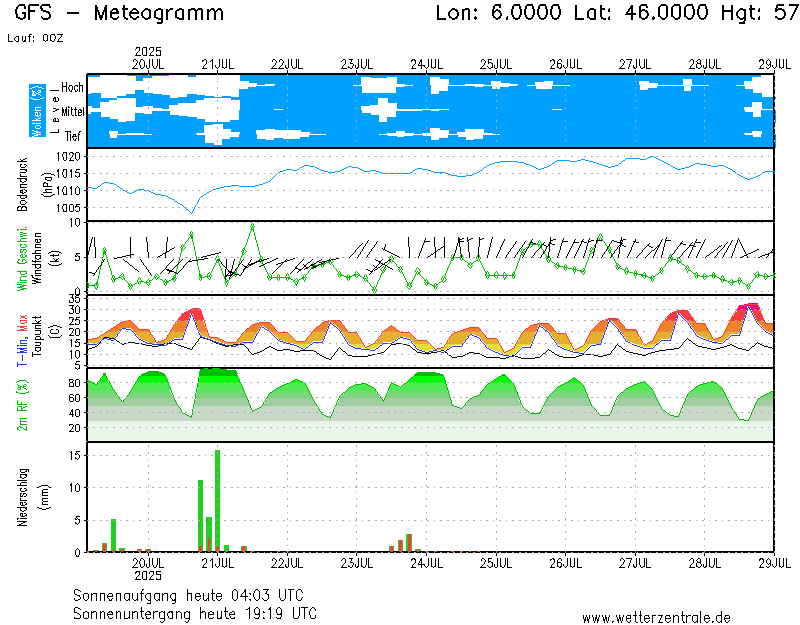800x625 pixels.
Task: Click '29JUL' on the bottom date axis
Action: (774, 564)
